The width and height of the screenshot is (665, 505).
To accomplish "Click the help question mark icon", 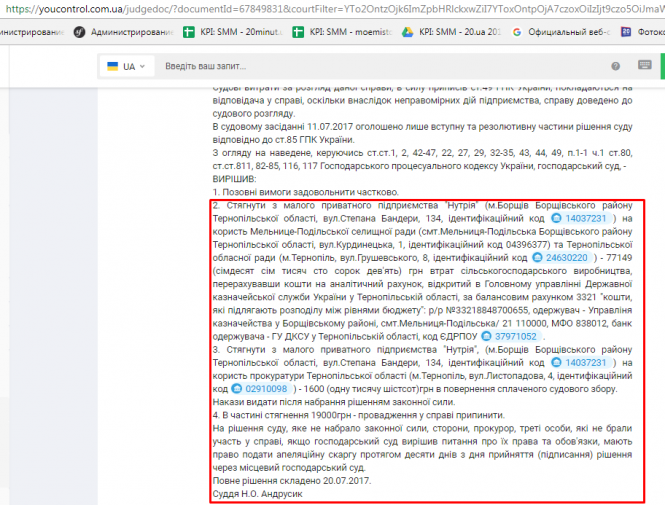I will [x=617, y=66].
